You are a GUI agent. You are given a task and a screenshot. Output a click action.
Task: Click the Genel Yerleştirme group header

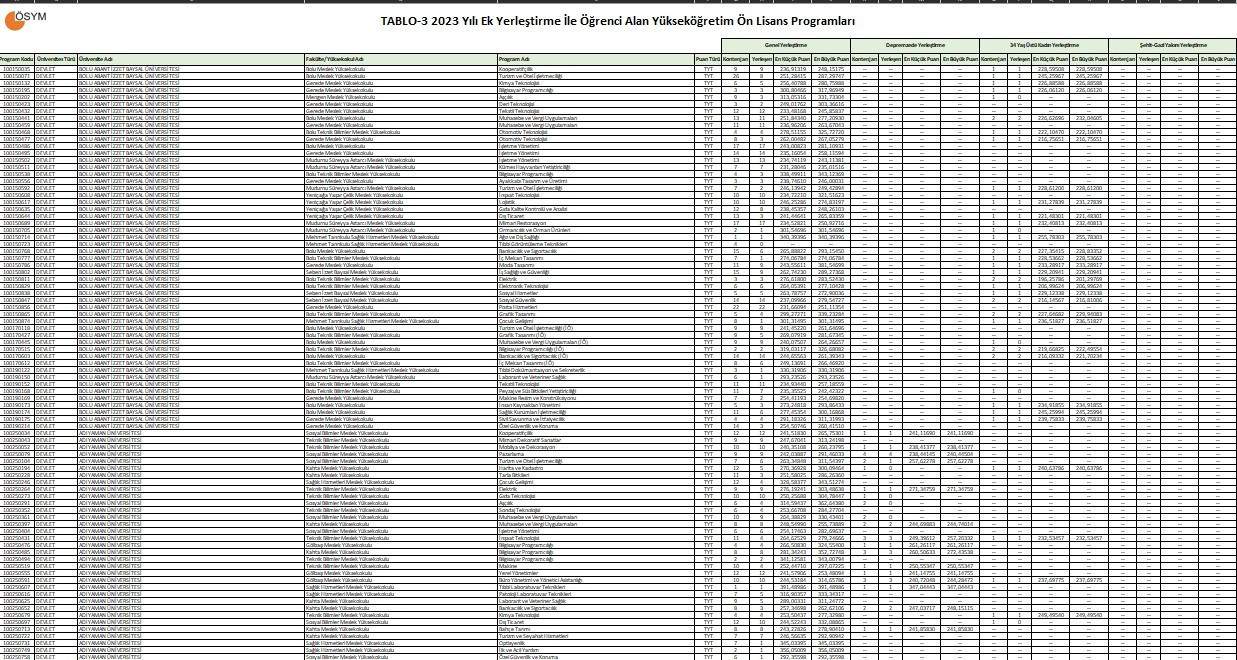(786, 45)
